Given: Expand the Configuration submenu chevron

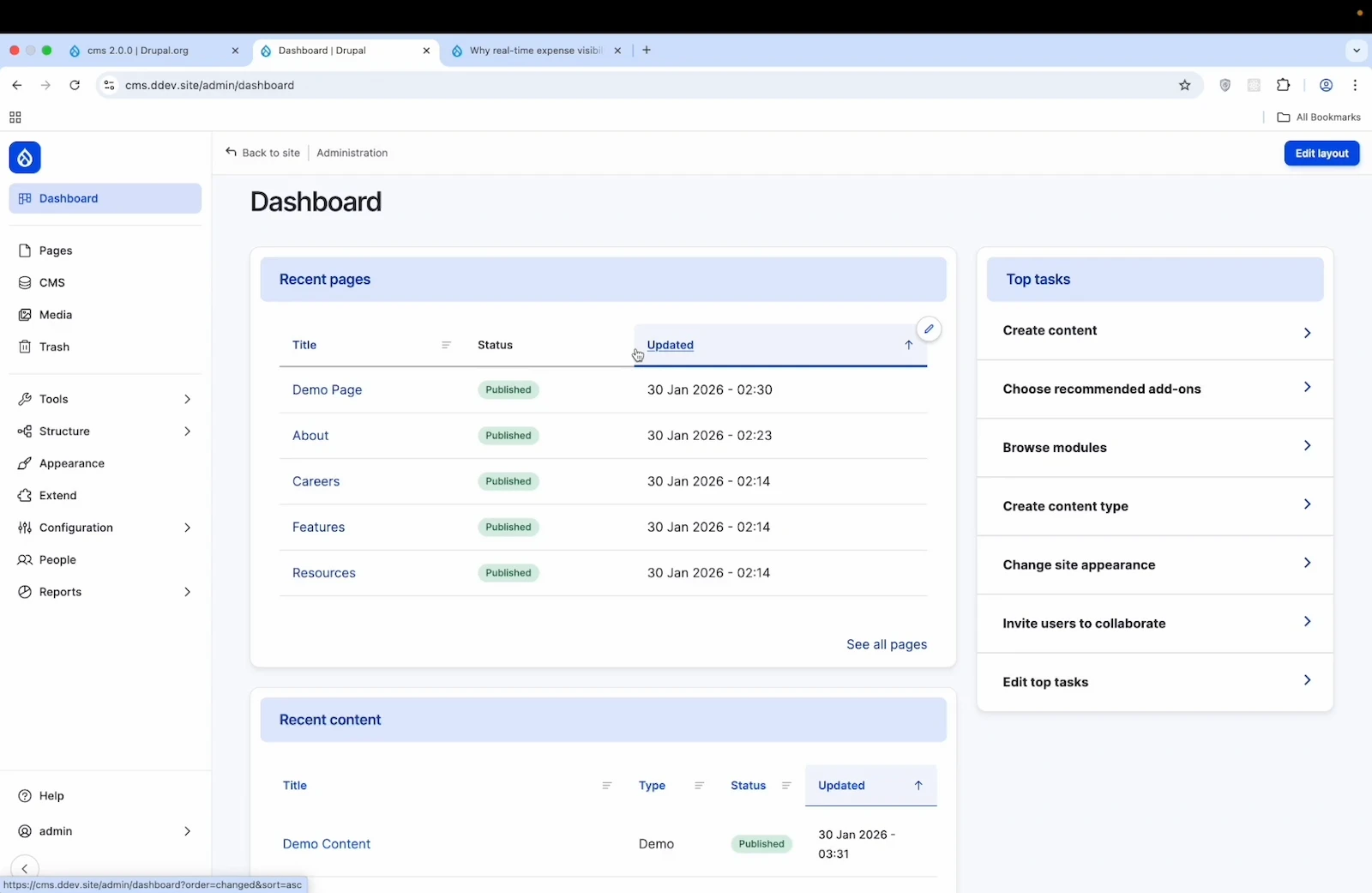Looking at the screenshot, I should pyautogui.click(x=187, y=528).
